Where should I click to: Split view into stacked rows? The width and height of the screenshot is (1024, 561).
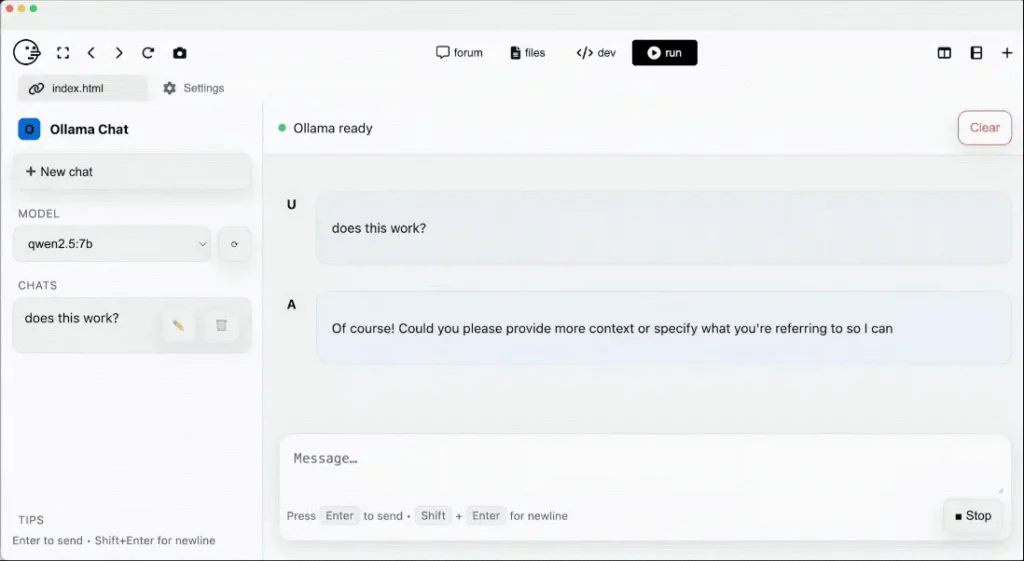tap(976, 53)
